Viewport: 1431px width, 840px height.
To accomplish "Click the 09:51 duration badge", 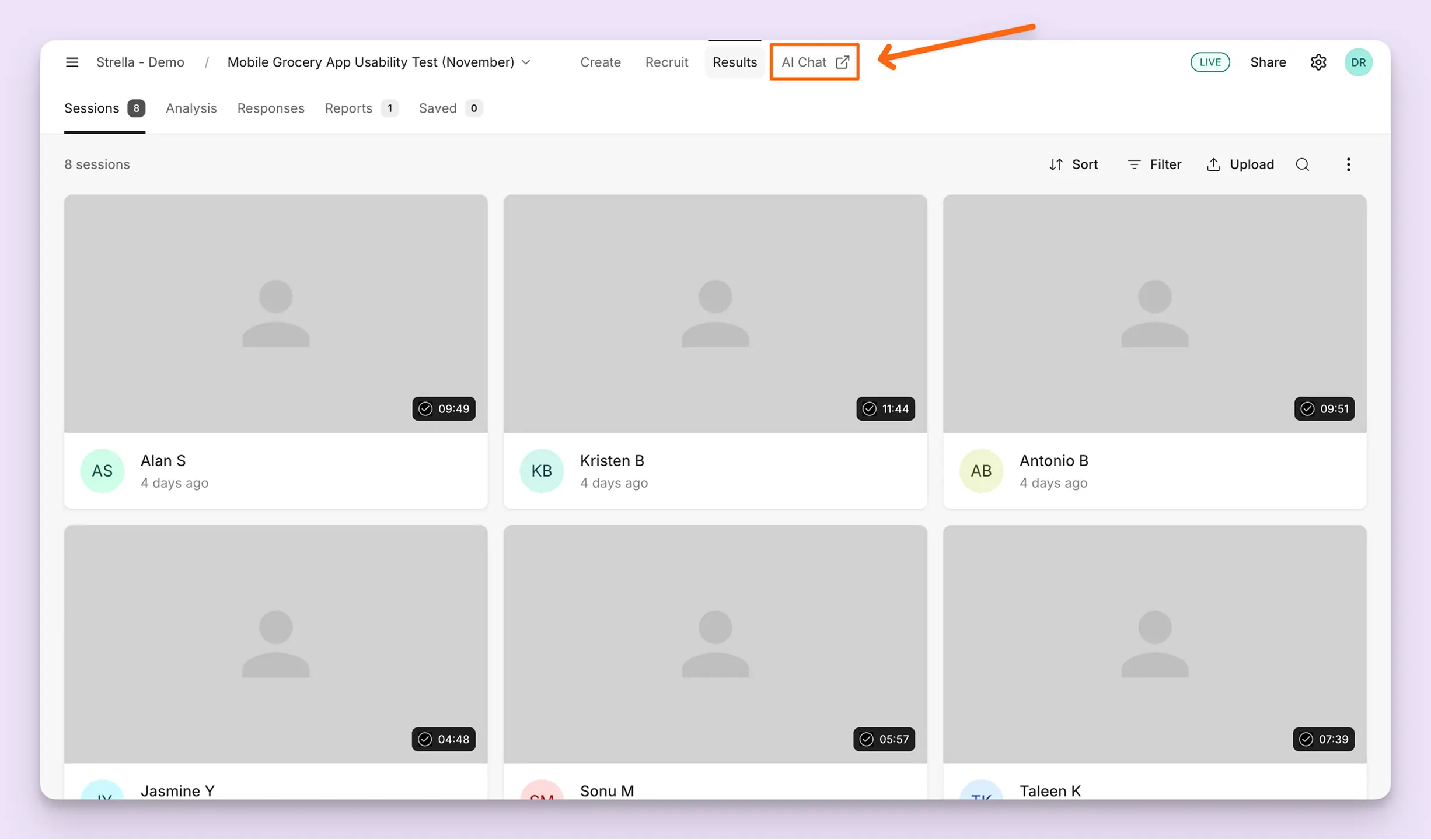I will [x=1324, y=408].
